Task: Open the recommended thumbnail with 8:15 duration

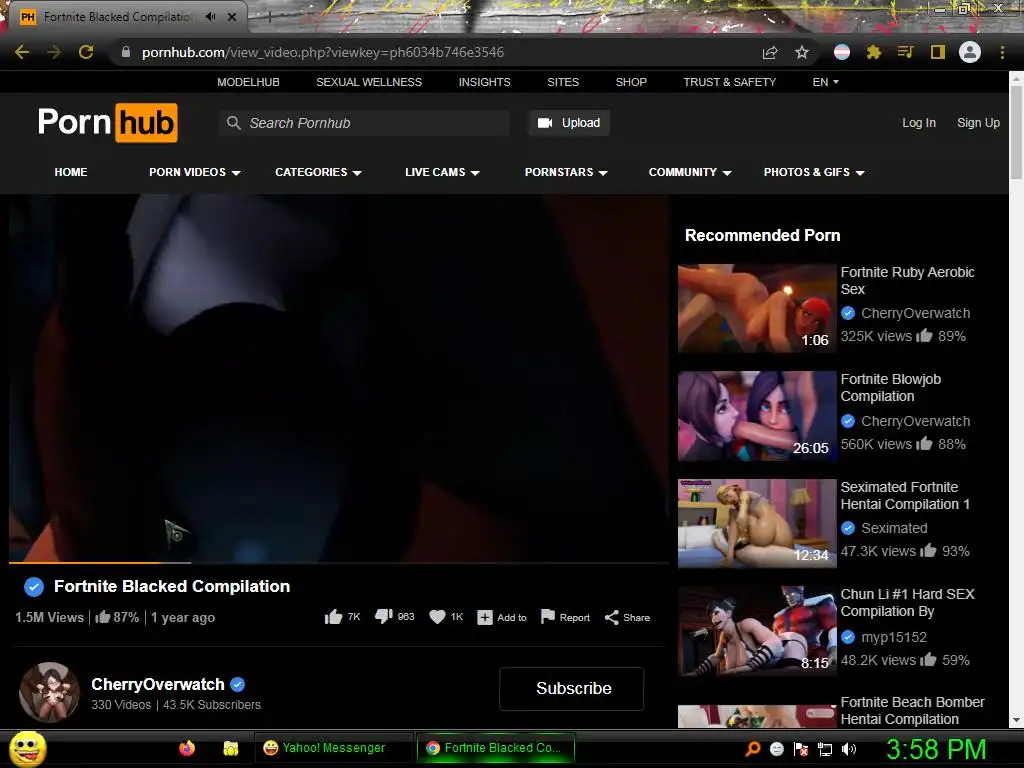Action: tap(757, 631)
